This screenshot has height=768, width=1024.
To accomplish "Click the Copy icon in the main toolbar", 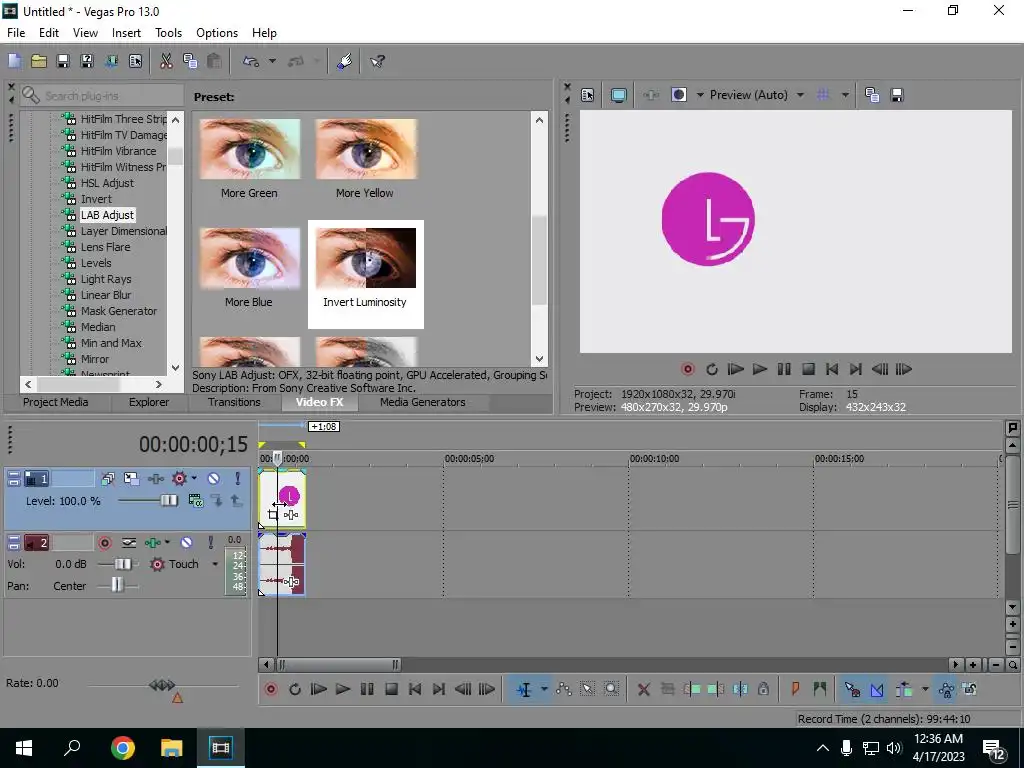I will click(x=190, y=61).
